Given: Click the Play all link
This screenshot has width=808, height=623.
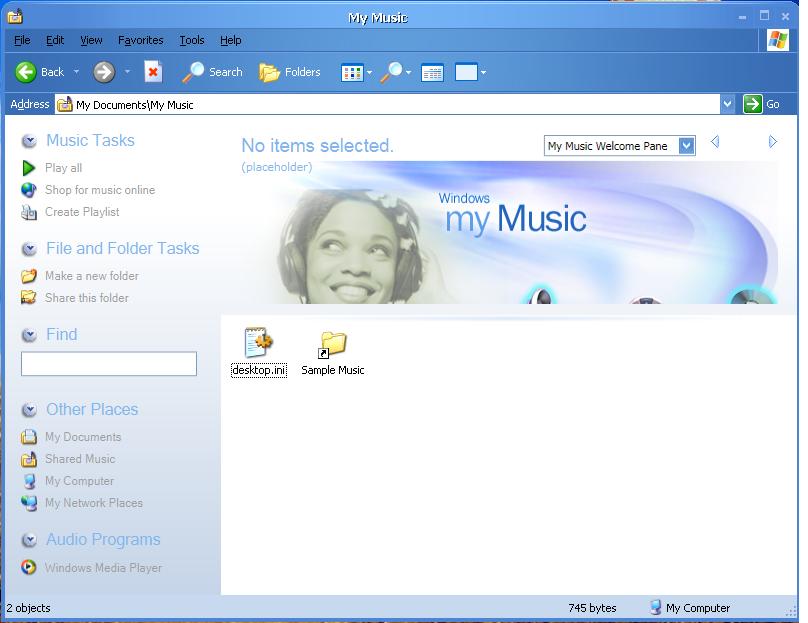Looking at the screenshot, I should (x=63, y=168).
